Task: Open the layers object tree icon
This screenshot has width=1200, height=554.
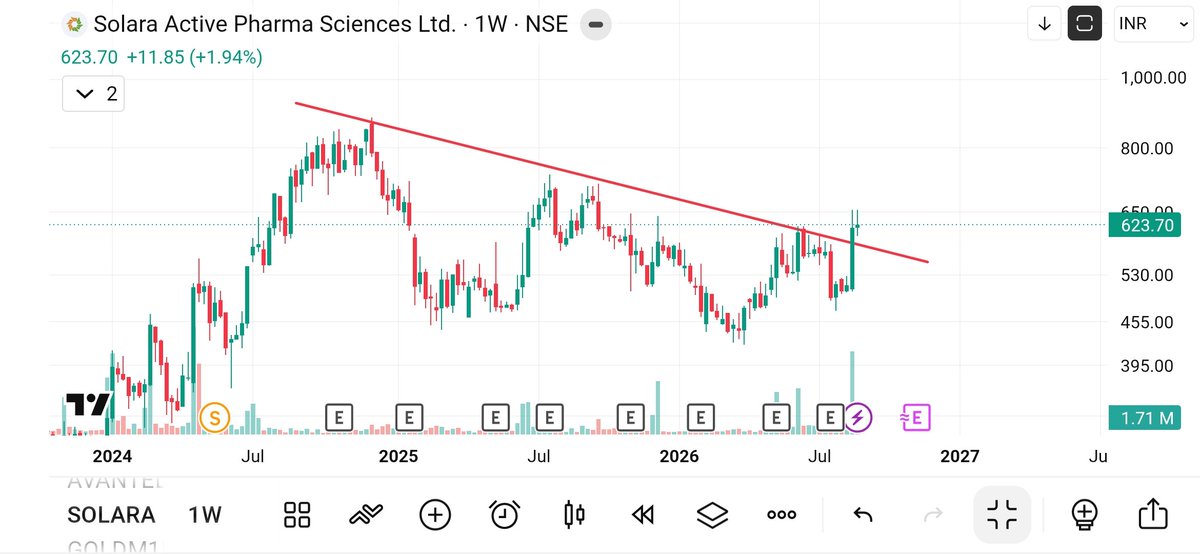Action: click(x=712, y=515)
